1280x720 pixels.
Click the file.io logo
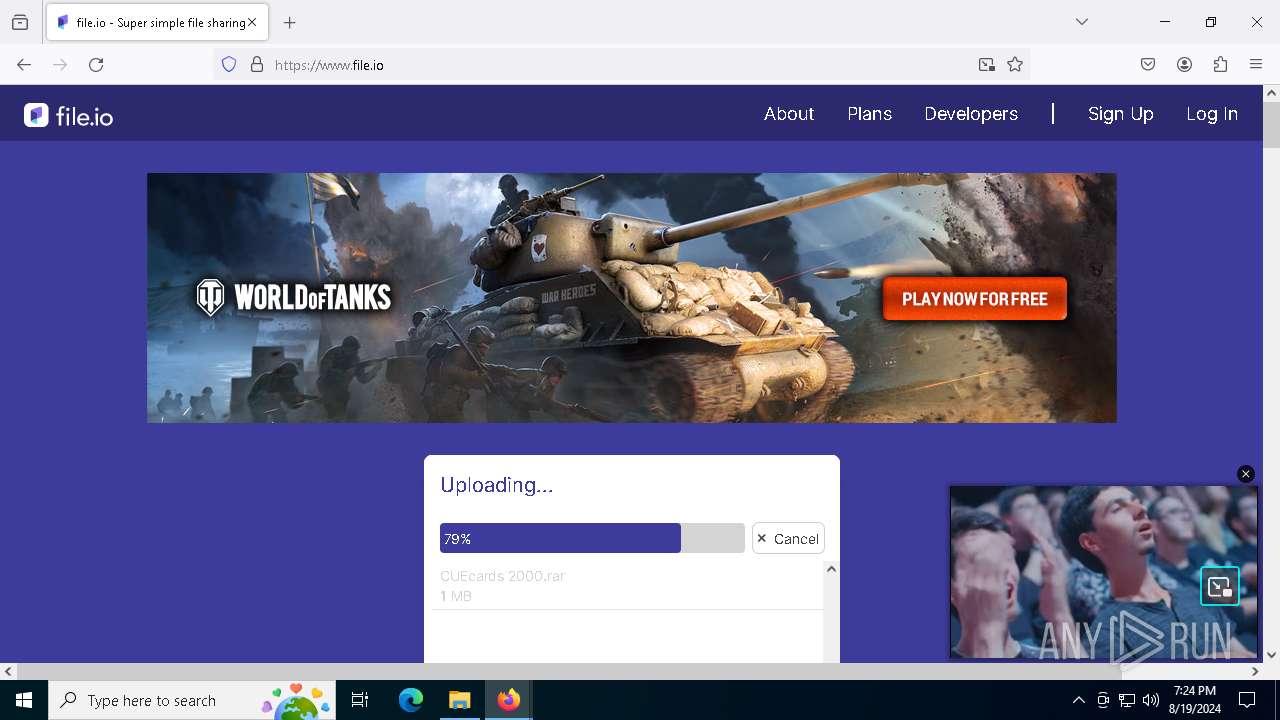point(69,116)
